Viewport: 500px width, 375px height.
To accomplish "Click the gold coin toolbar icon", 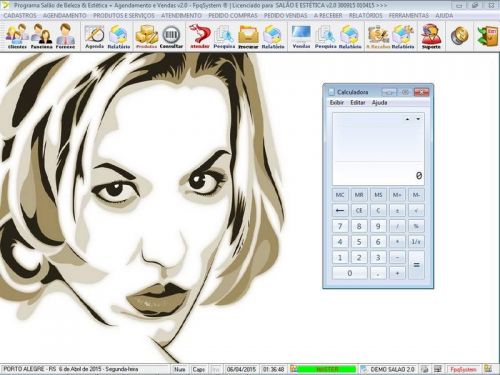I will pyautogui.click(x=460, y=36).
